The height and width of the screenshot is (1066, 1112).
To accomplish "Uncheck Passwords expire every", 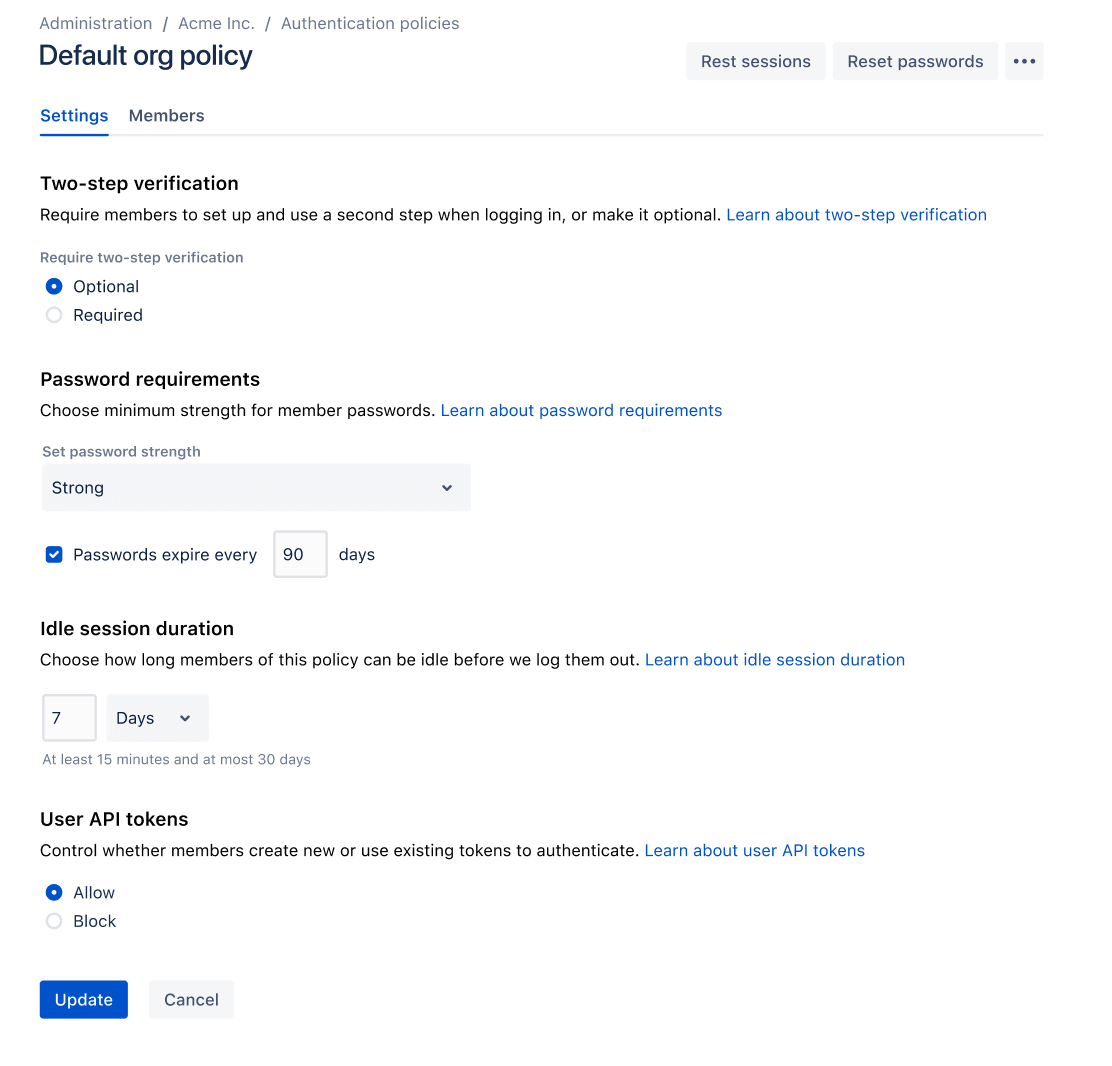I will point(53,553).
